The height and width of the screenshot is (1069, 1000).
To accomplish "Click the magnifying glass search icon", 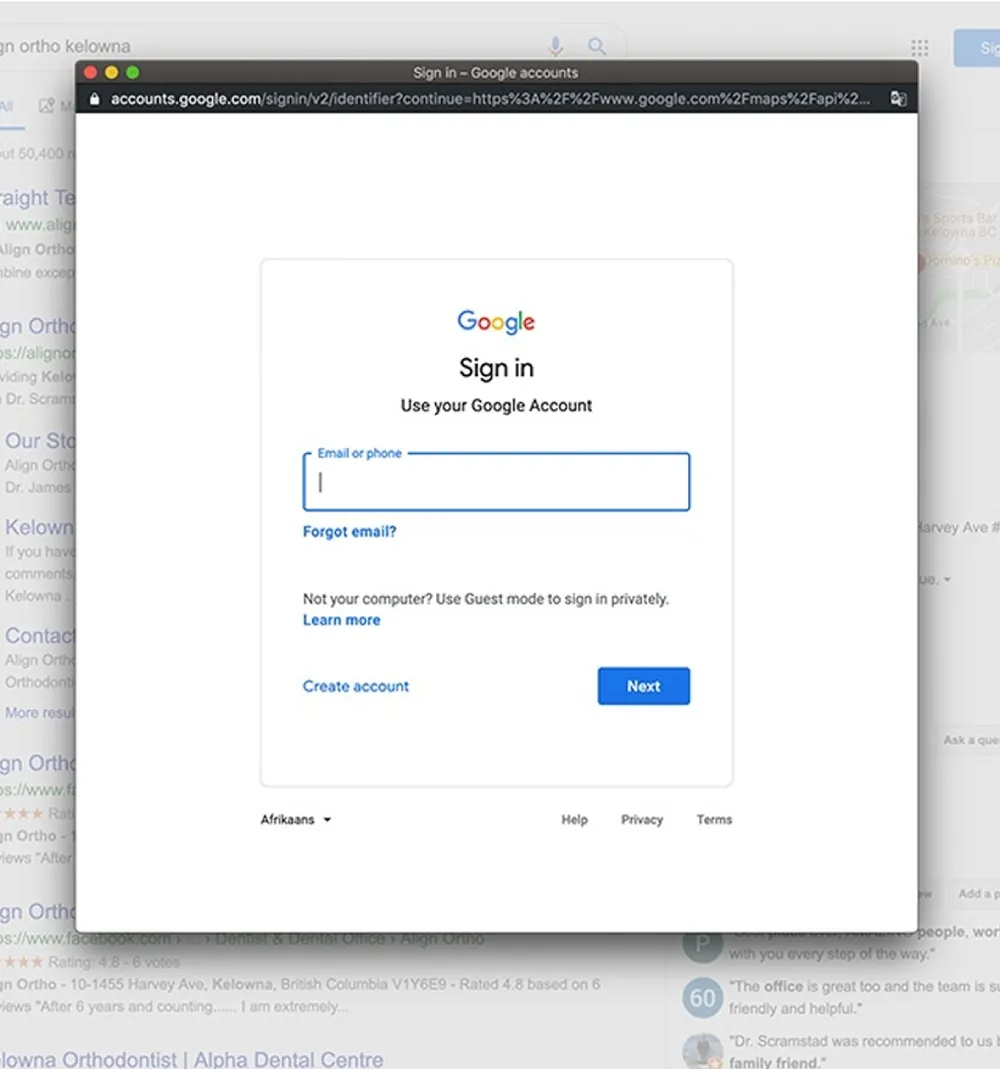I will coord(596,46).
